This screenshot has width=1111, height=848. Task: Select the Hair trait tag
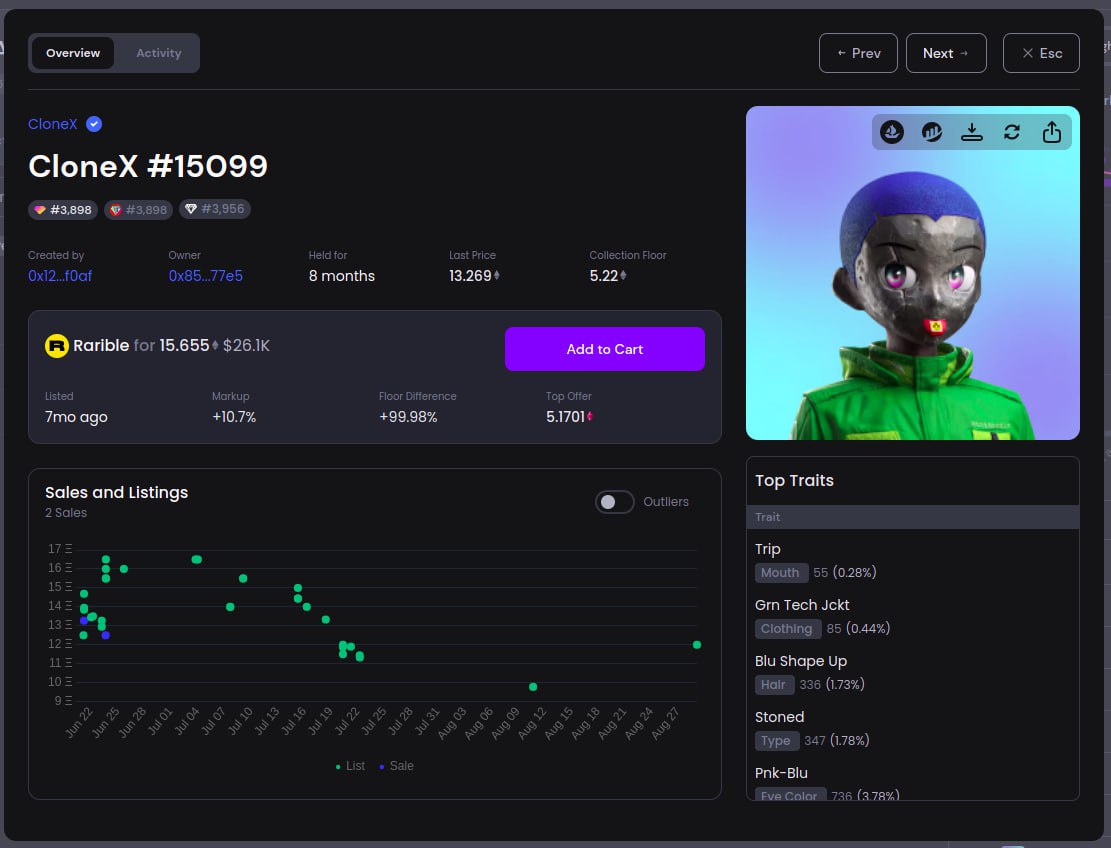773,684
